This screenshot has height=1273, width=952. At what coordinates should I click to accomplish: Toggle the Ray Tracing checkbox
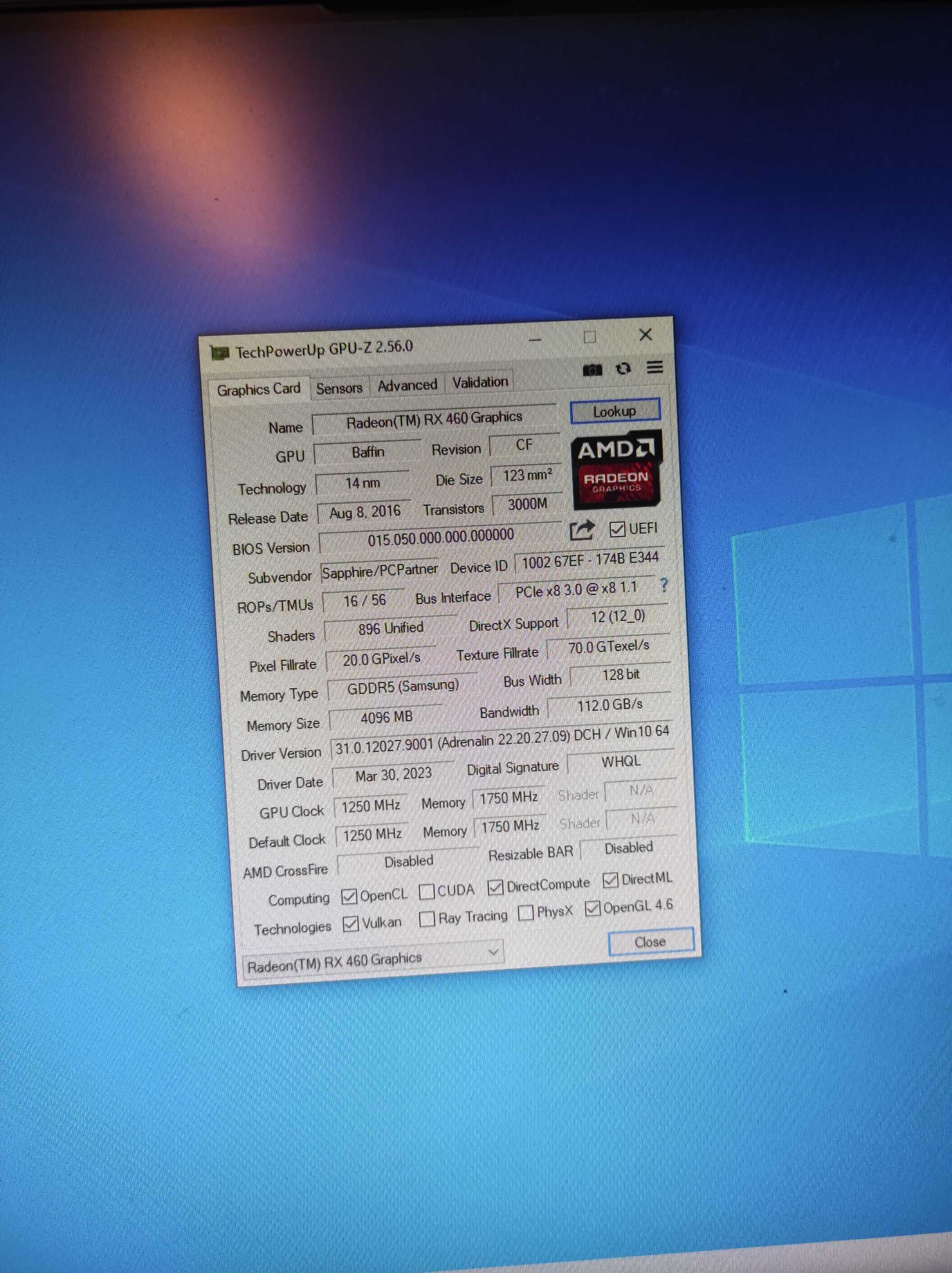point(427,919)
